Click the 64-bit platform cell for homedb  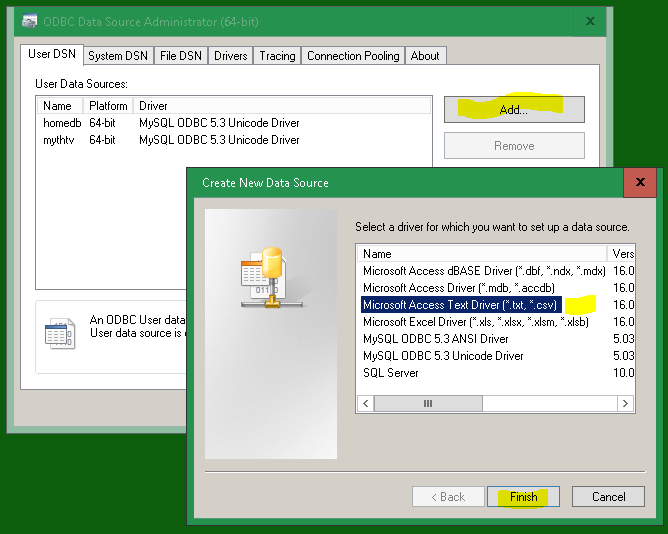(x=102, y=123)
